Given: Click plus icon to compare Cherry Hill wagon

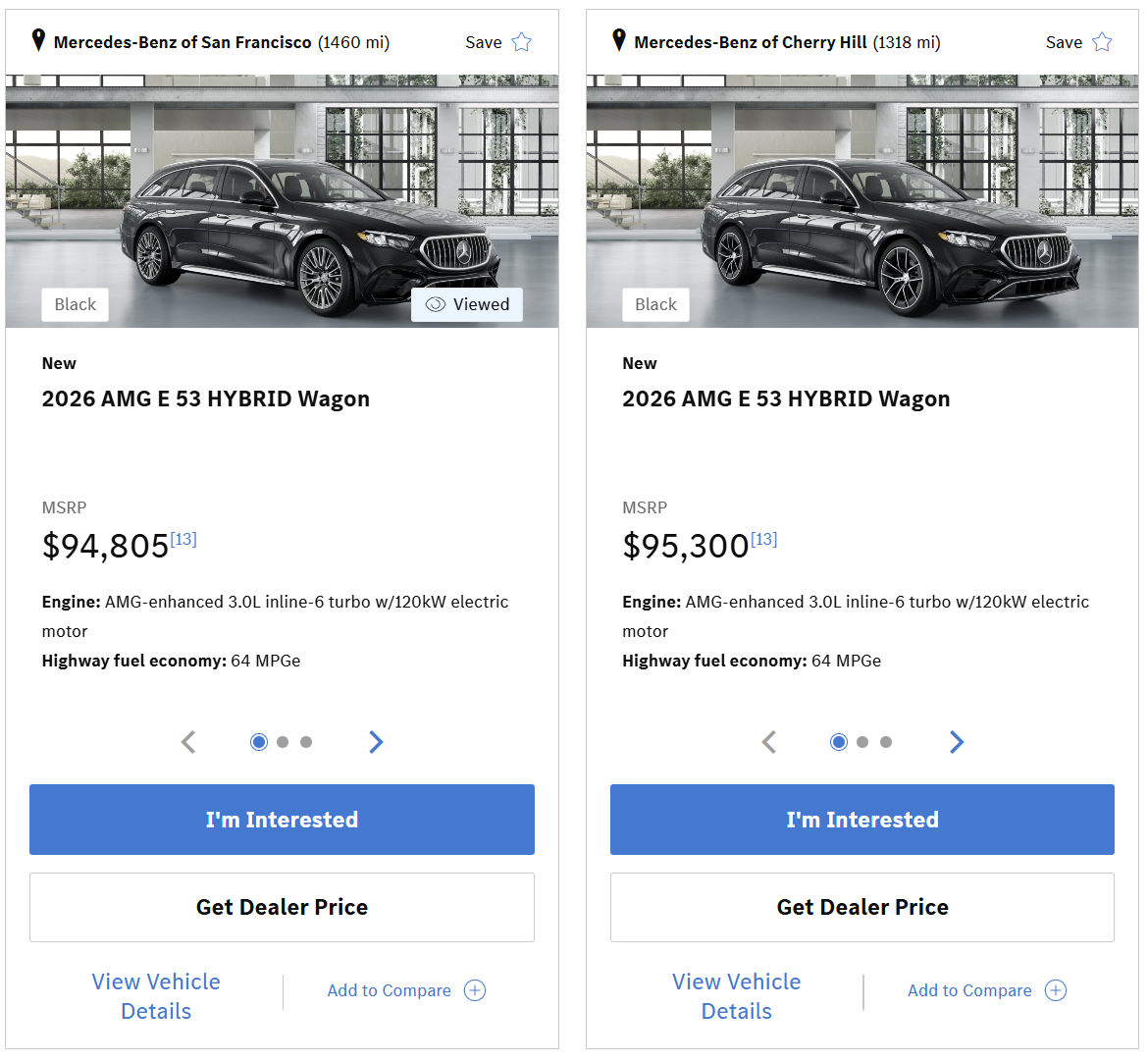Looking at the screenshot, I should click(x=1056, y=990).
